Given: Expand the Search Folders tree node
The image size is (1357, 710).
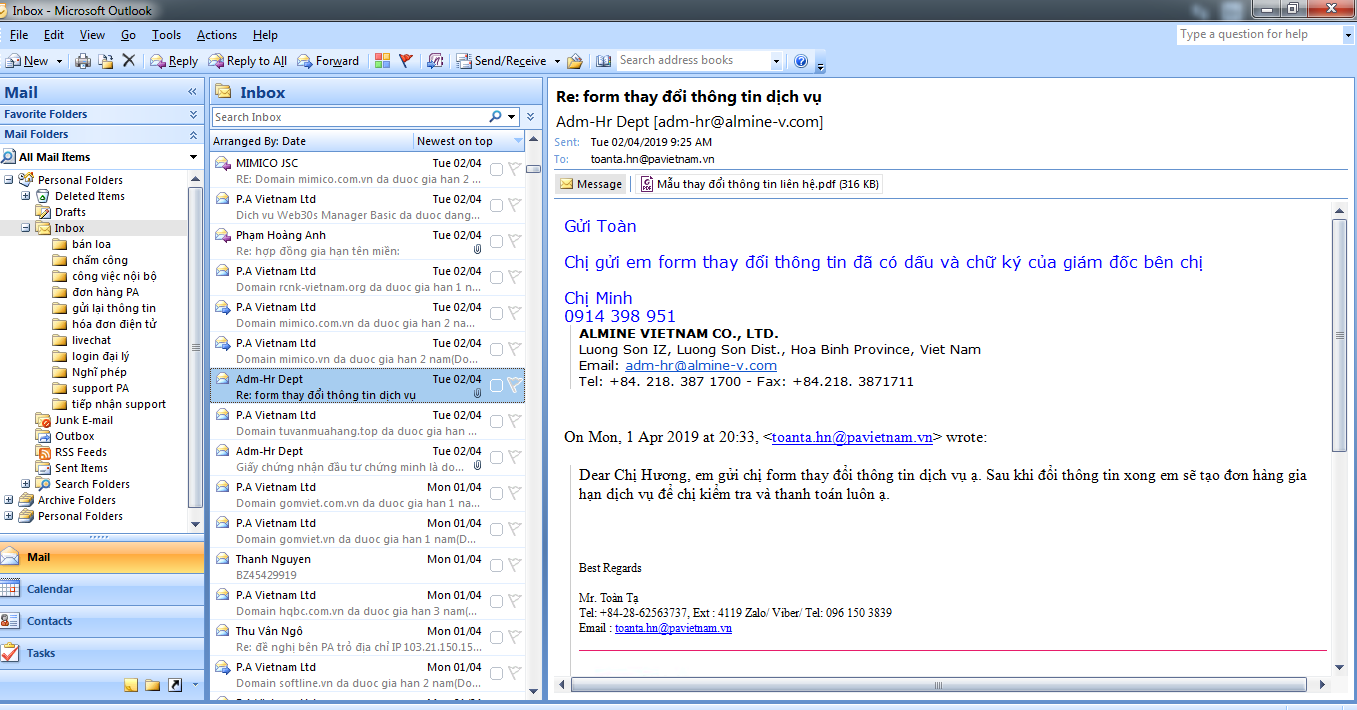Looking at the screenshot, I should tap(26, 484).
